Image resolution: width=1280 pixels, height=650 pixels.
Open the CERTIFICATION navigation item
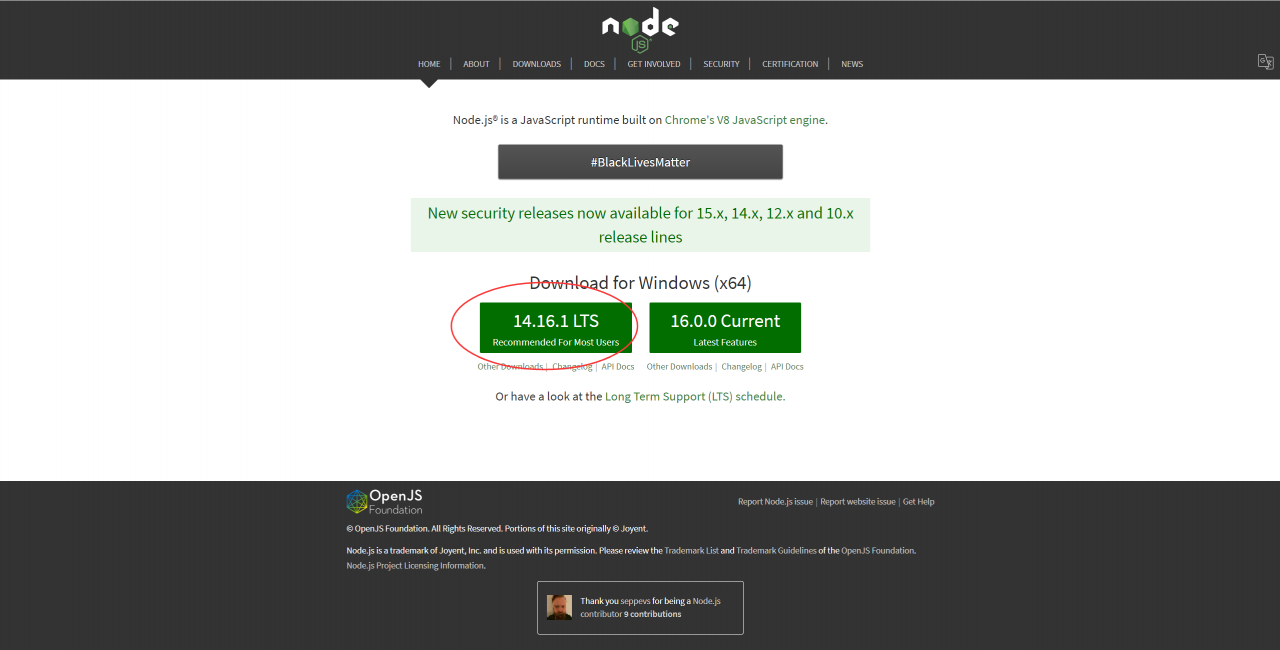click(x=790, y=64)
